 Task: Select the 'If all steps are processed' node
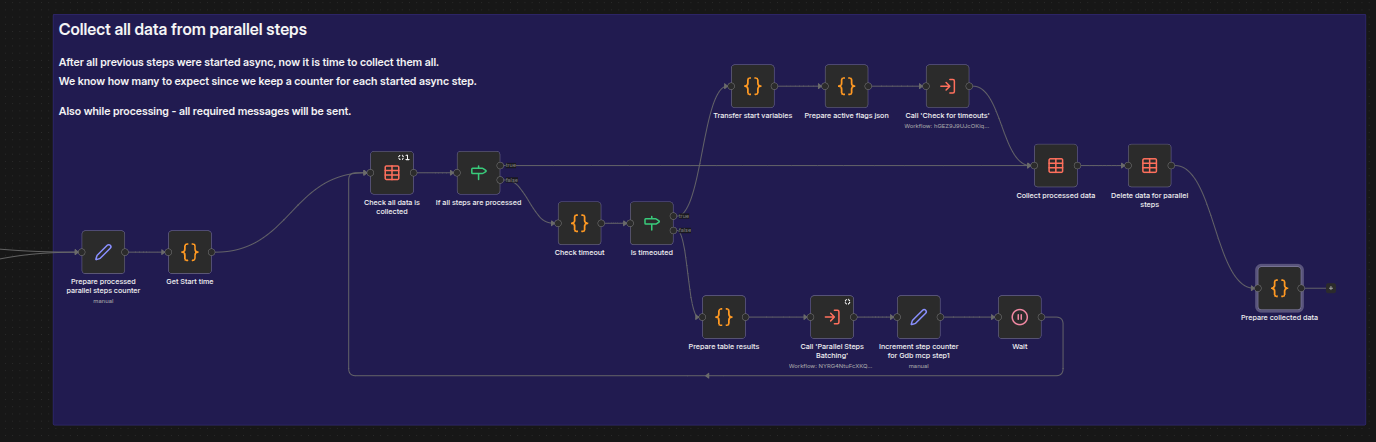tap(478, 173)
